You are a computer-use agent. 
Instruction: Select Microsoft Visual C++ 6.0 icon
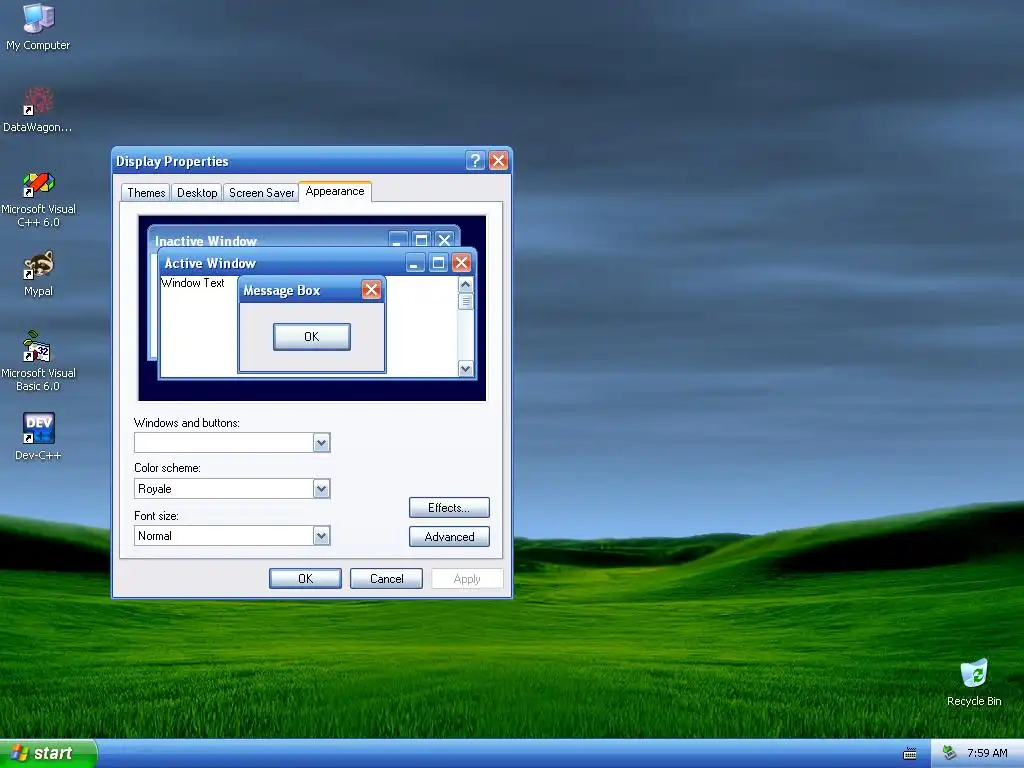pyautogui.click(x=38, y=199)
